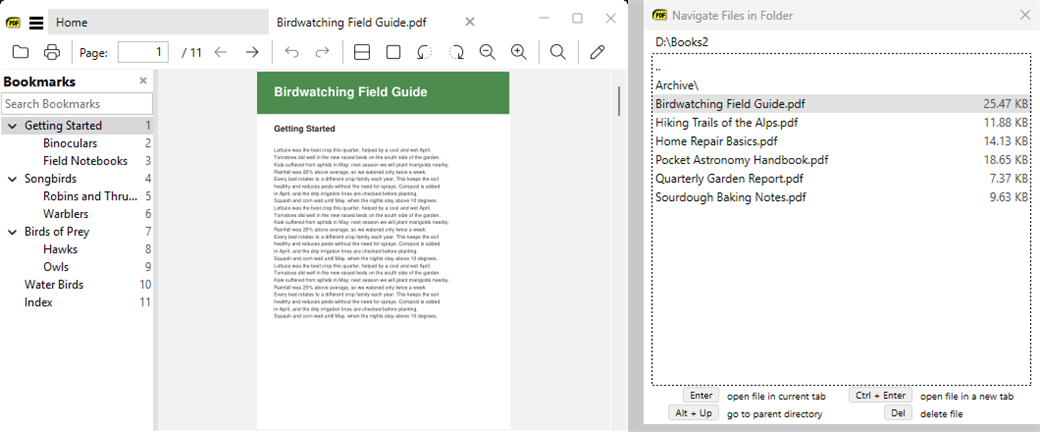Select the Water Birds bookmark
Image resolution: width=1040 pixels, height=432 pixels.
(x=54, y=285)
